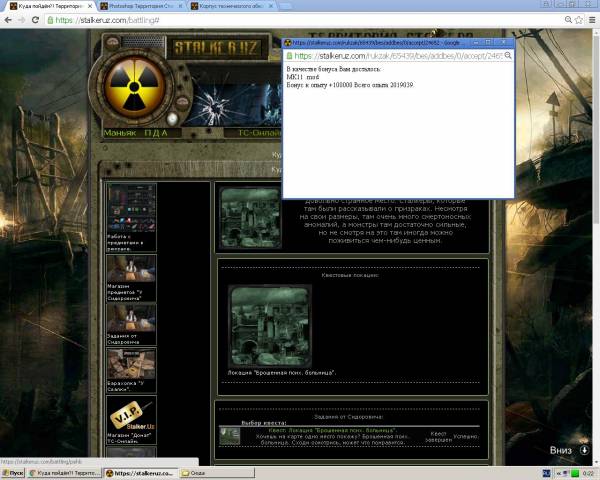Viewport: 600px width, 480px height.
Task: Click the V.I.P. Donat shop icon
Action: 131,415
